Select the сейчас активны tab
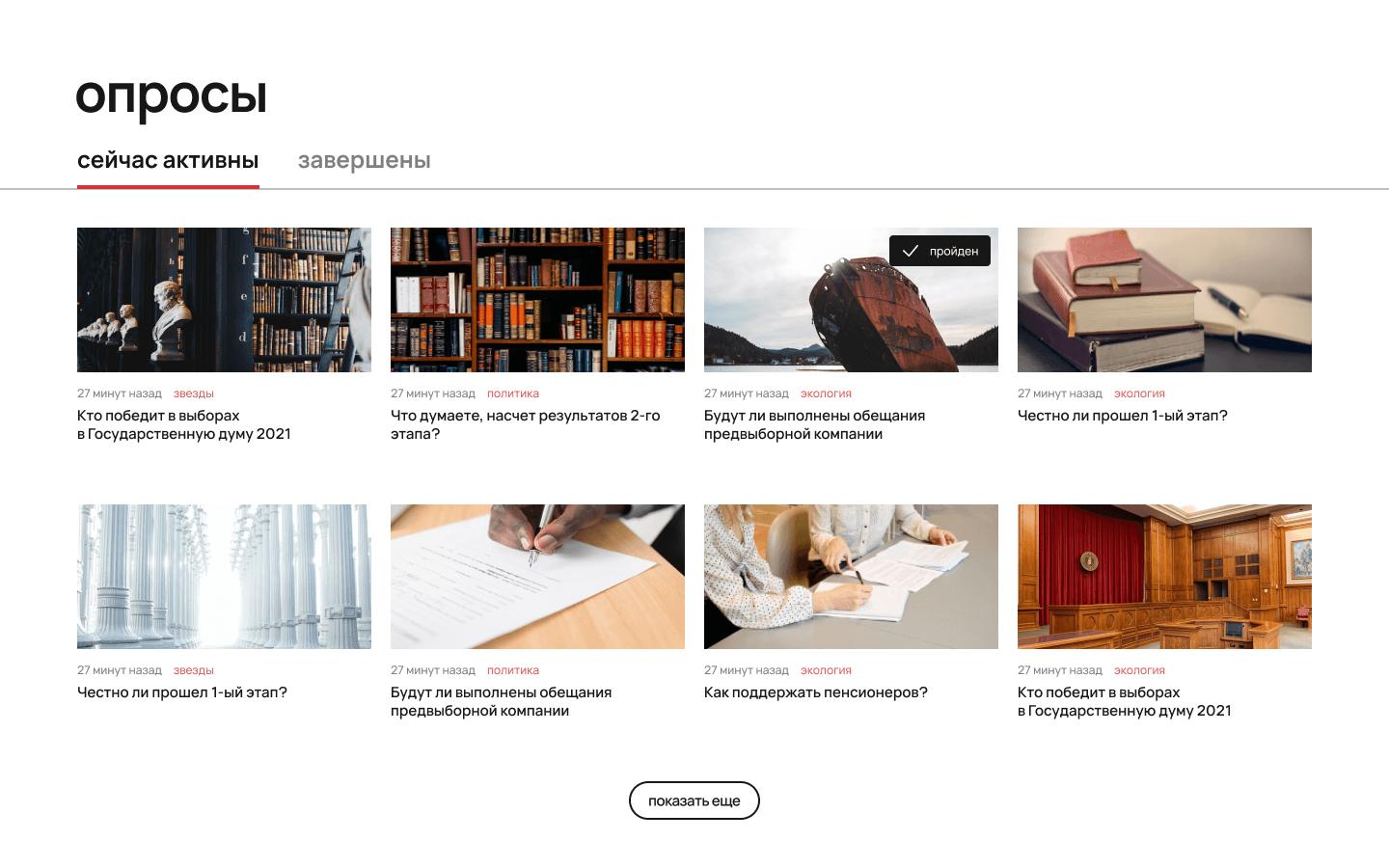Image resolution: width=1389 pixels, height=868 pixels. coord(168,160)
